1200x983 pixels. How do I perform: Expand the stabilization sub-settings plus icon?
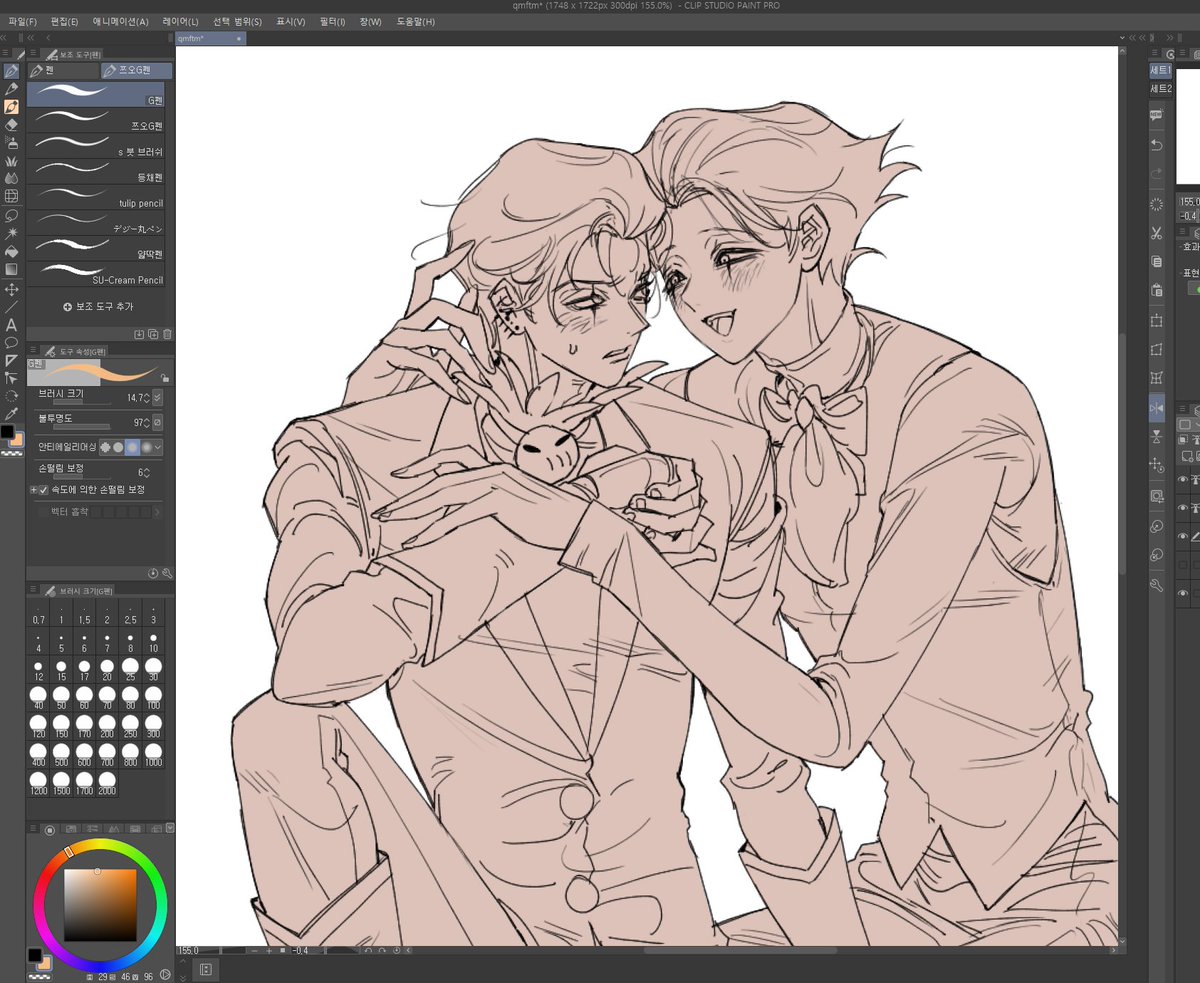[33, 490]
